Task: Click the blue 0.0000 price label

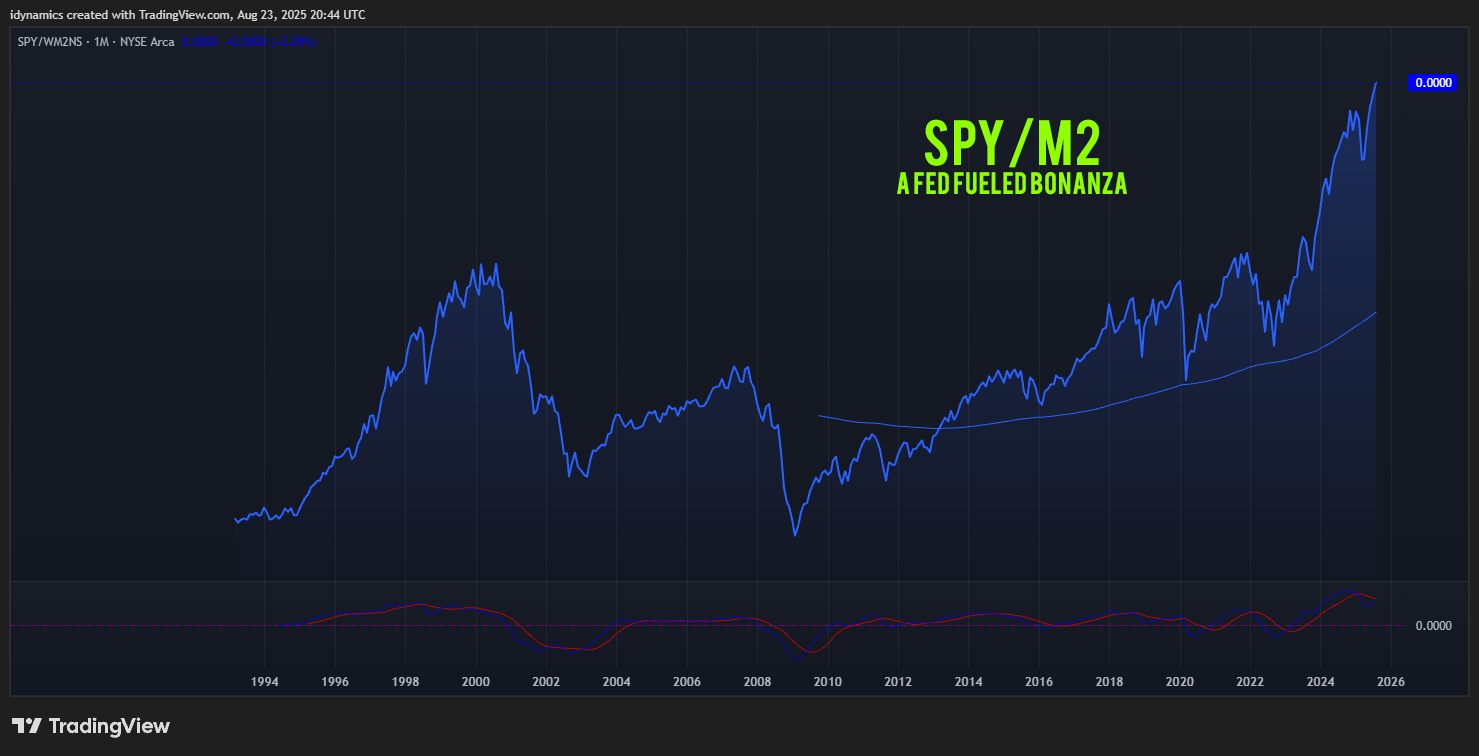Action: (1434, 83)
